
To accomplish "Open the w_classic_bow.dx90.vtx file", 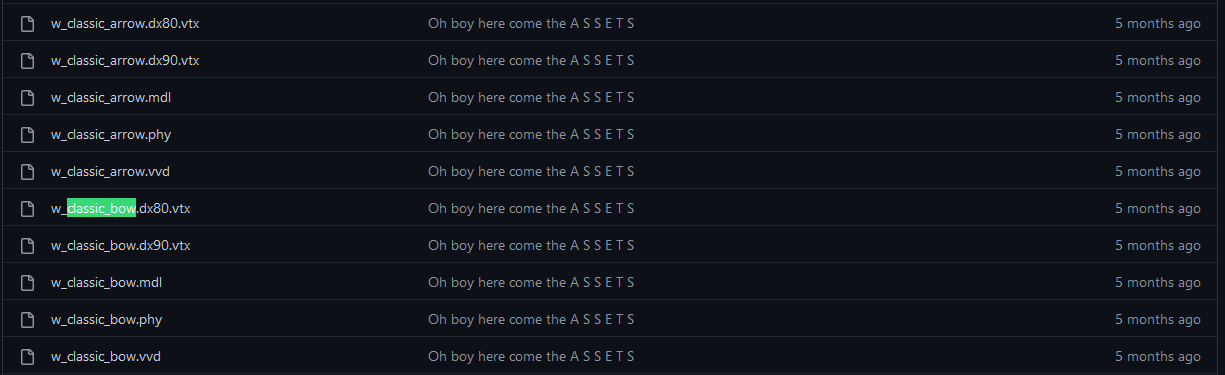I will (121, 245).
